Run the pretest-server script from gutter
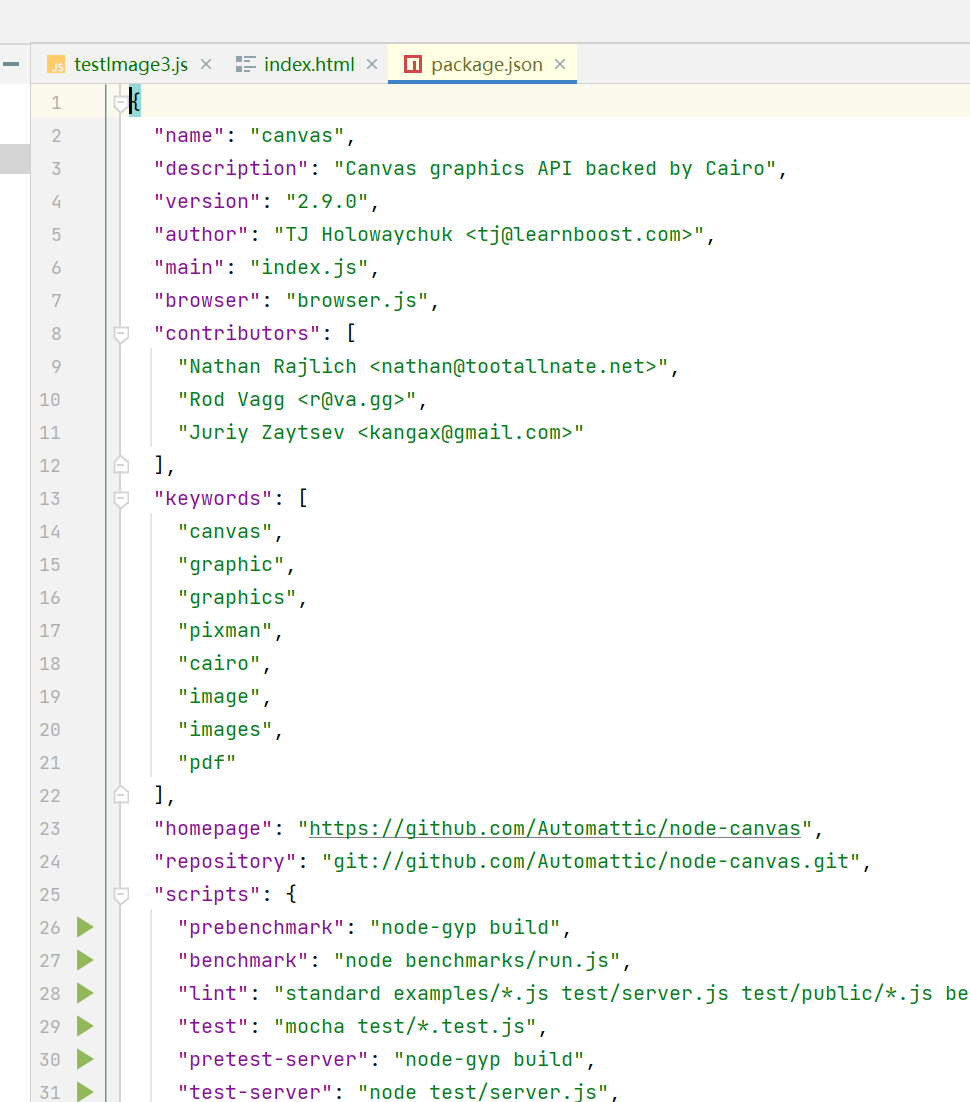This screenshot has width=970, height=1102. [x=86, y=1059]
